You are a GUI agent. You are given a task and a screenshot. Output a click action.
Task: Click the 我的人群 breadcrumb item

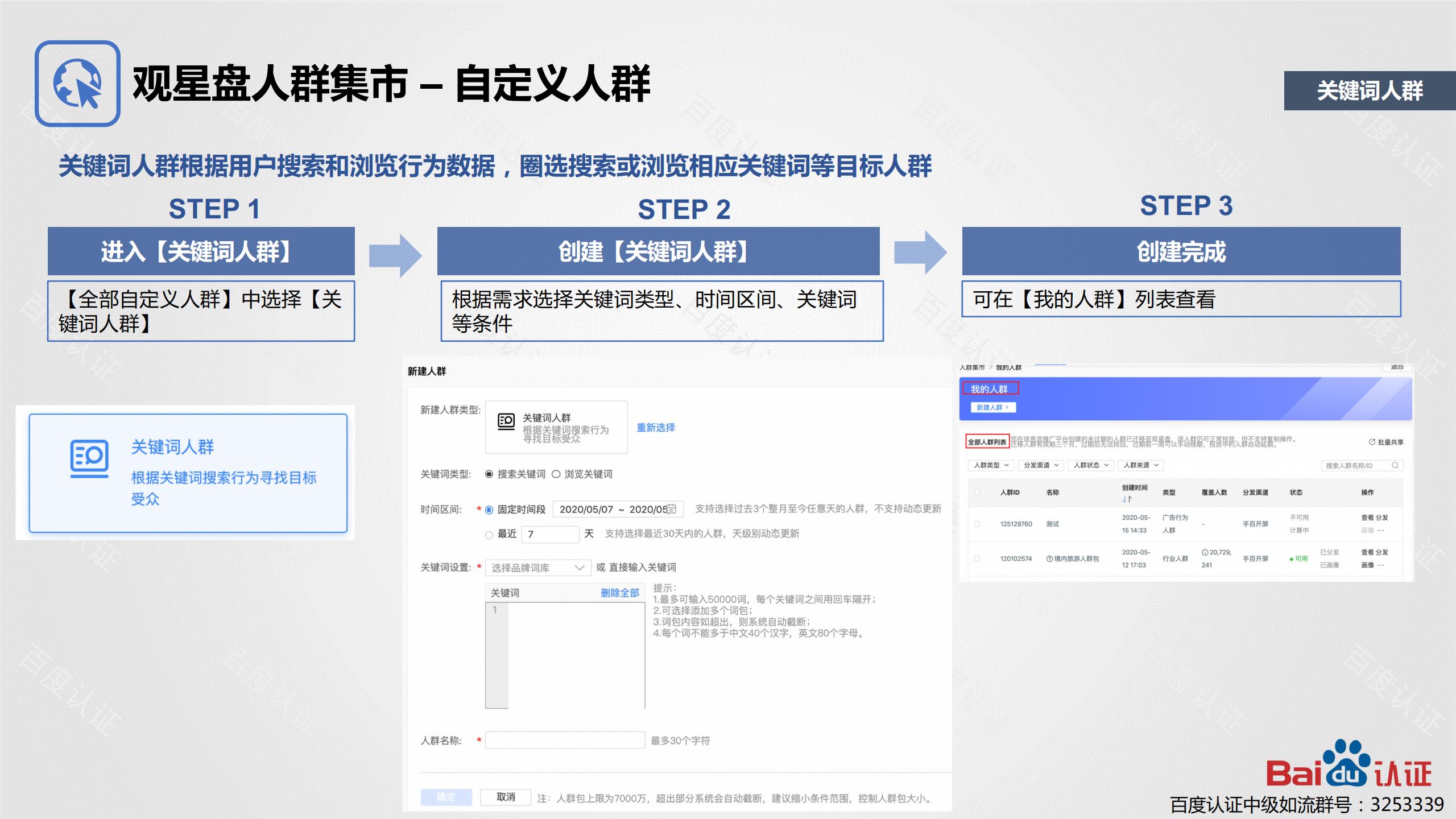coord(1008,367)
